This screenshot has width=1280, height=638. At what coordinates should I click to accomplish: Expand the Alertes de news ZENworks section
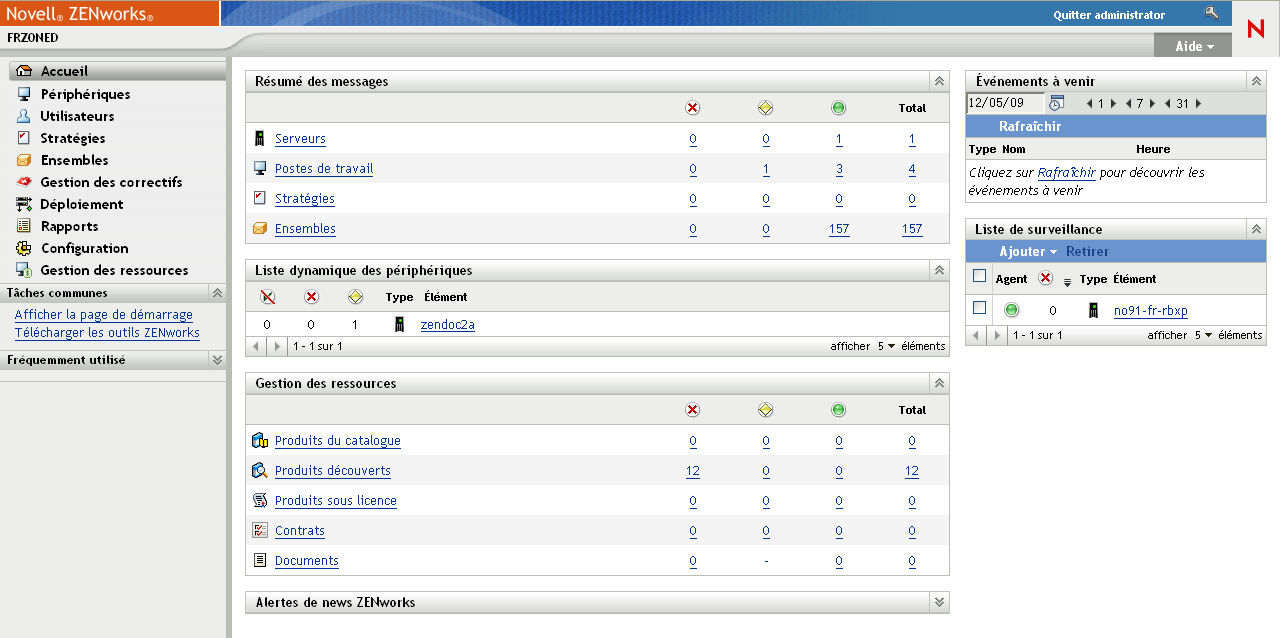938,601
